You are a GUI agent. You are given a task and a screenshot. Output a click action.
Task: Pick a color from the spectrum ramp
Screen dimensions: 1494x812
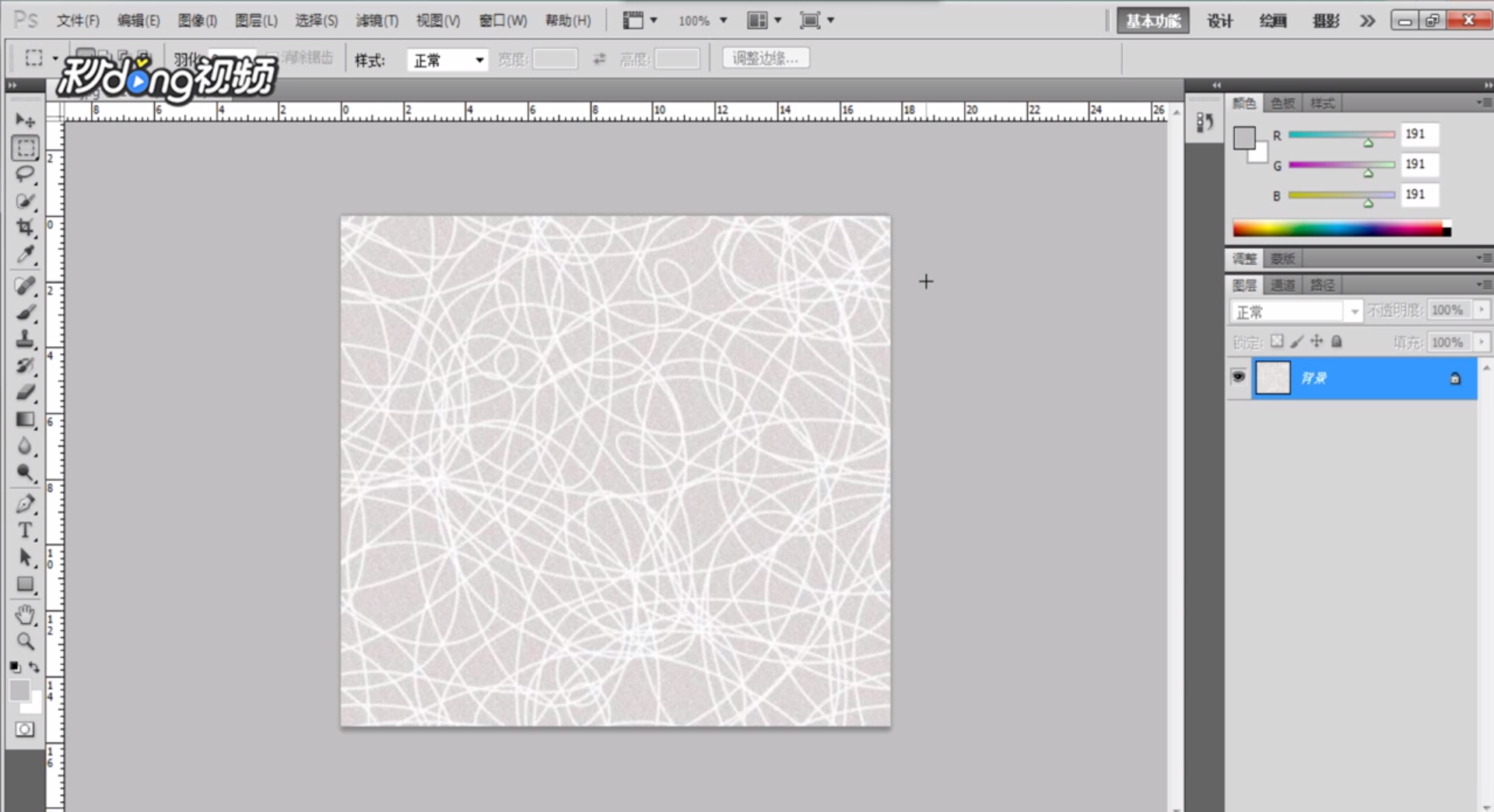click(1341, 229)
